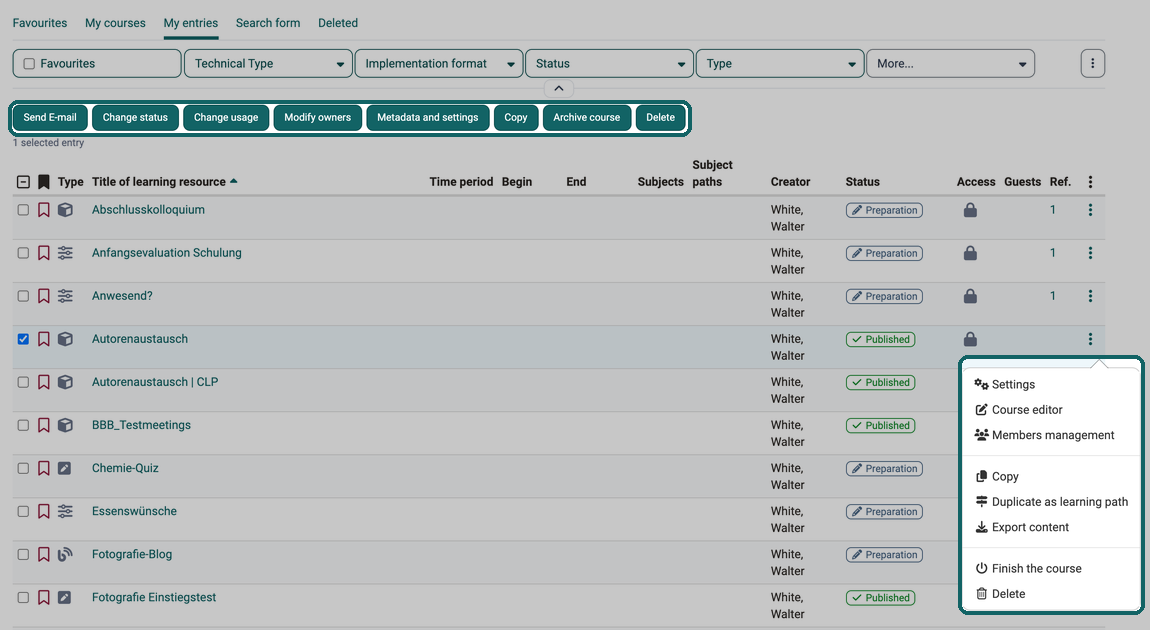
Task: Toggle bookmark for Autorenaustausch row
Action: pyautogui.click(x=44, y=339)
